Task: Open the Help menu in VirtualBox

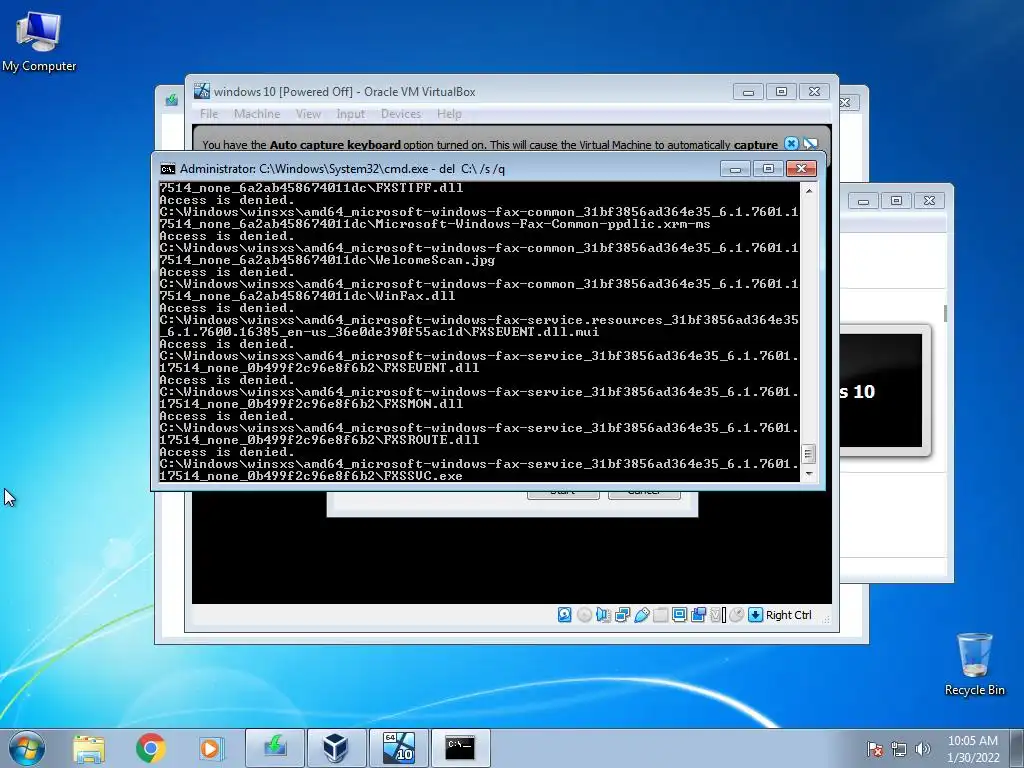Action: point(449,114)
